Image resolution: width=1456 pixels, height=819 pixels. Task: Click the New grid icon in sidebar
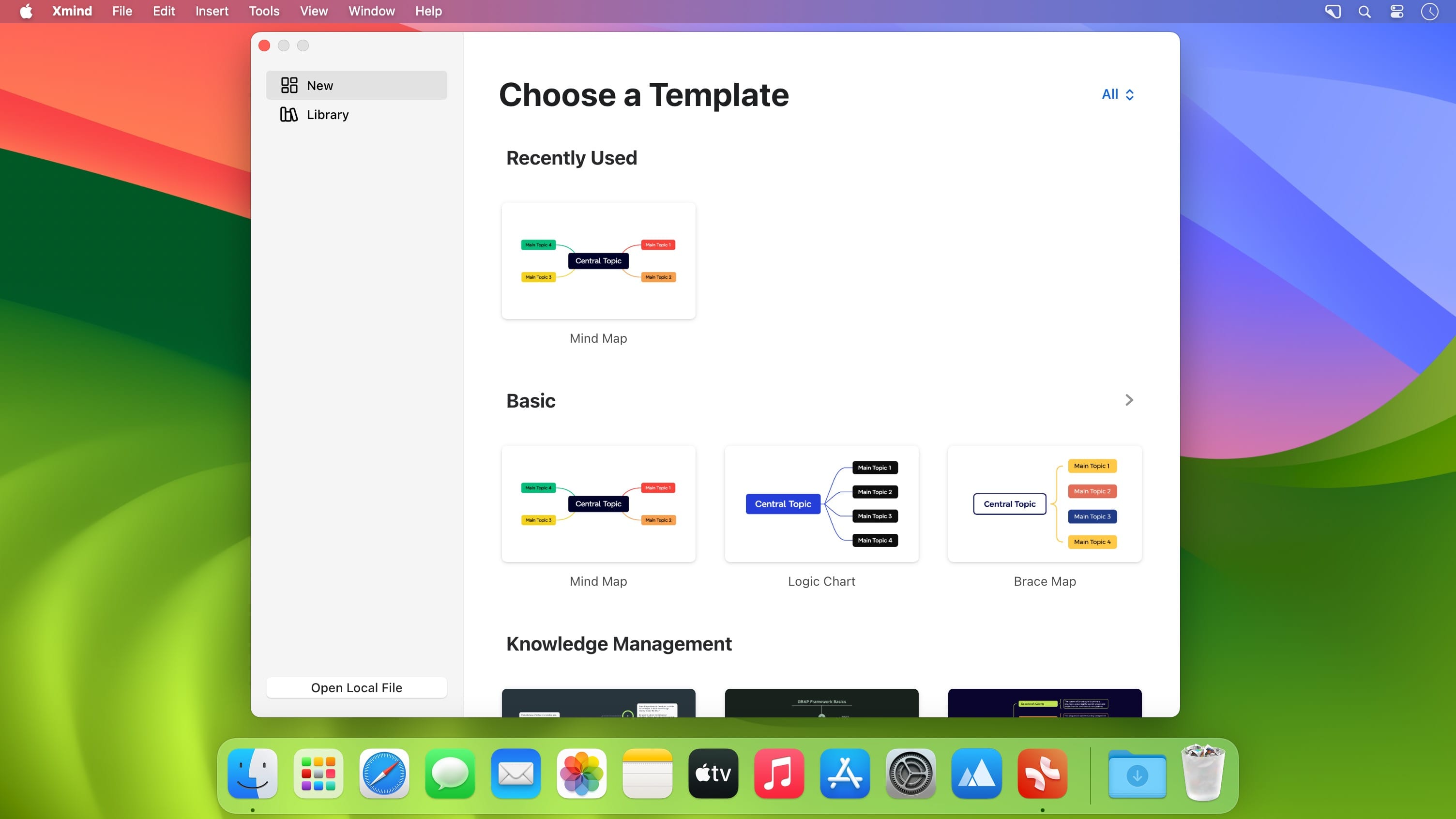pos(289,85)
